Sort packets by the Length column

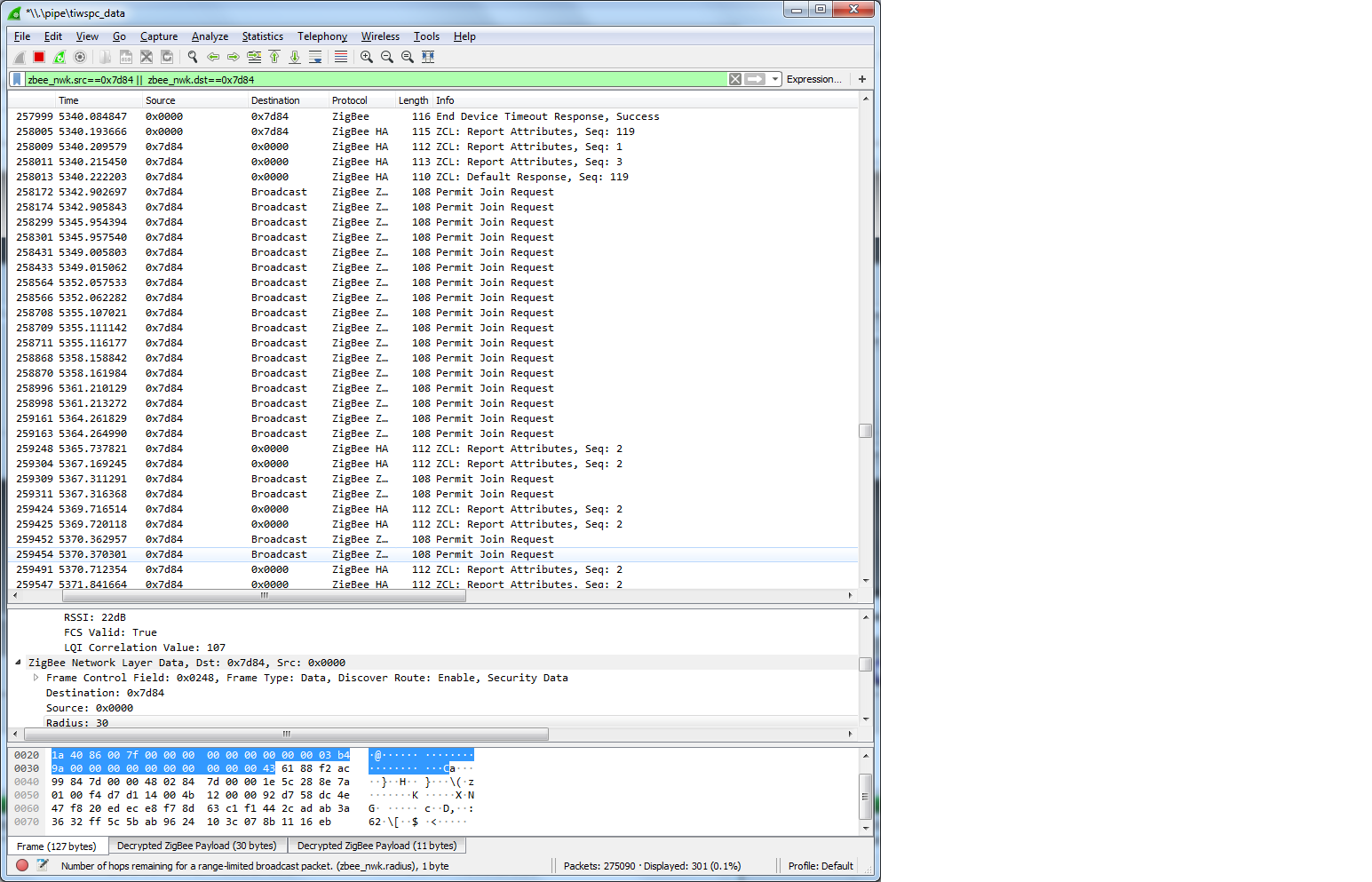coord(414,100)
